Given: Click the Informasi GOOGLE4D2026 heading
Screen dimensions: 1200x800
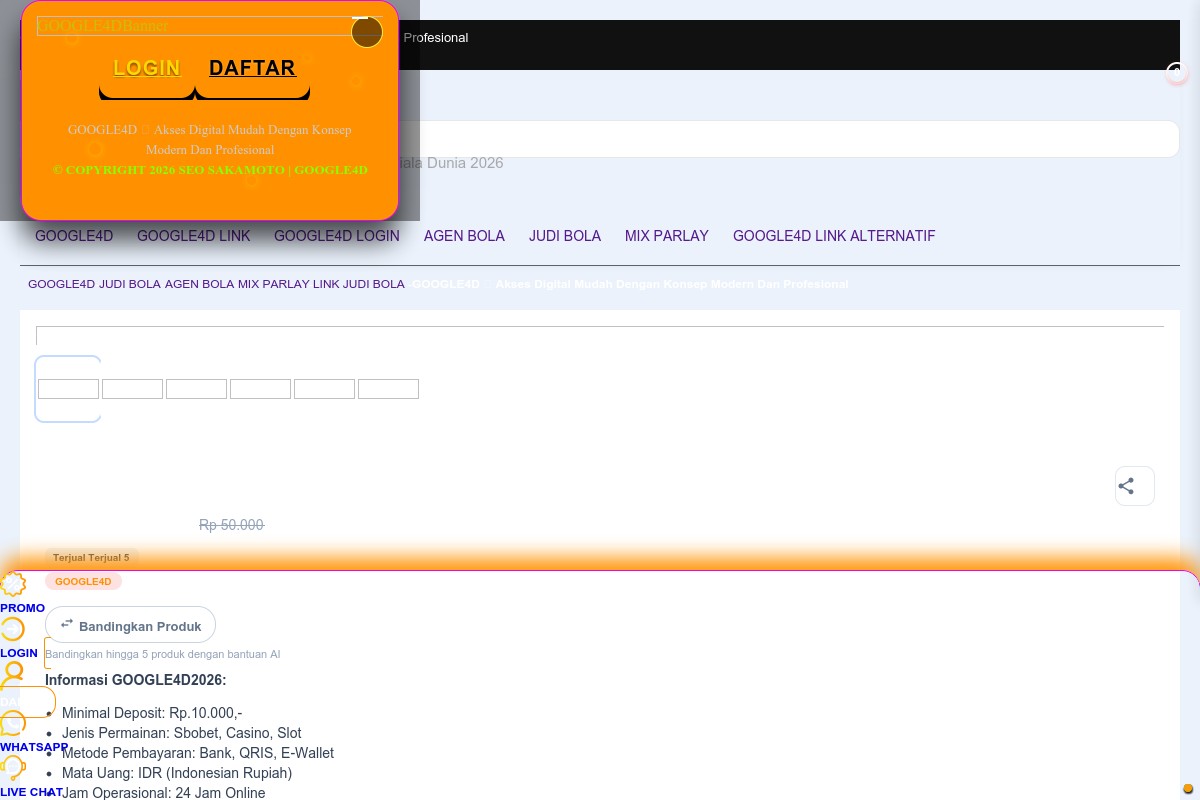Looking at the screenshot, I should point(136,680).
